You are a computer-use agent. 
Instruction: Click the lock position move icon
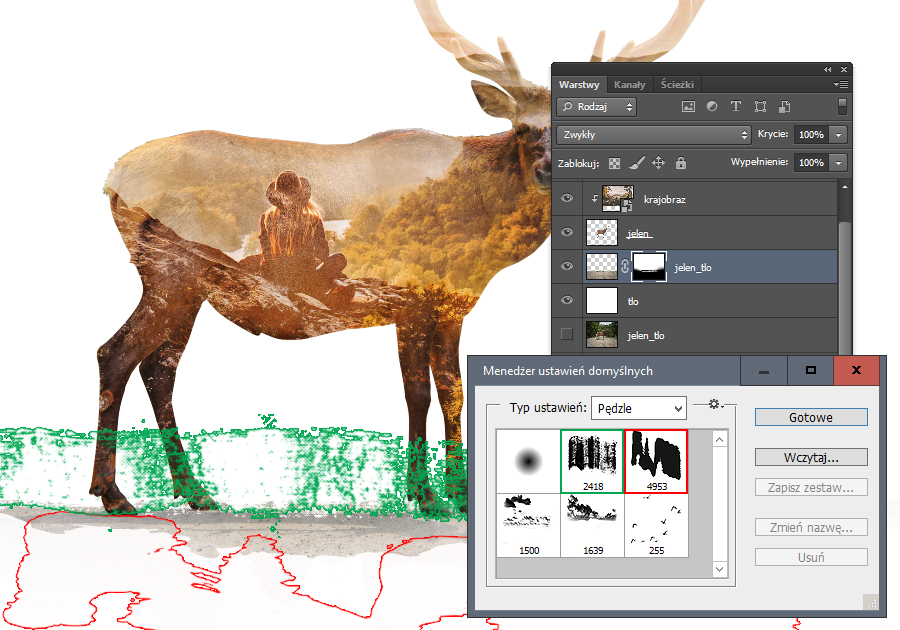pos(659,163)
